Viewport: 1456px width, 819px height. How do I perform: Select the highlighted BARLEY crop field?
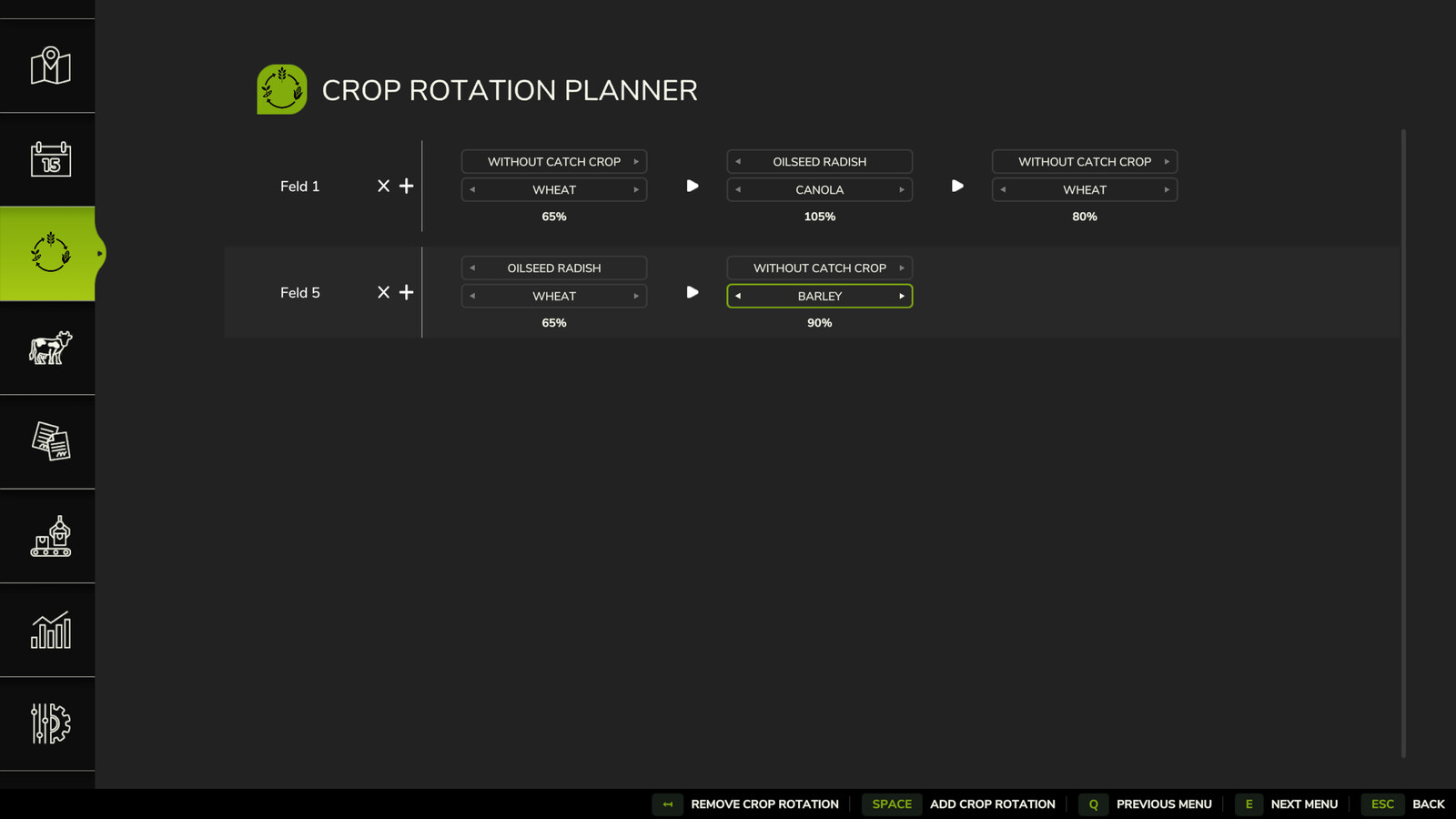[x=819, y=296]
